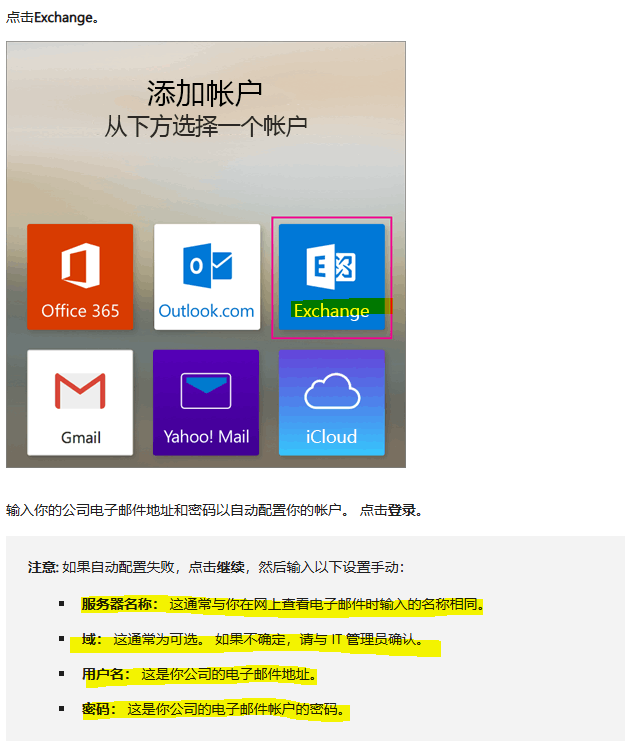Click the Yahoo Mail envelope icon
637x744 pixels.
coord(206,391)
